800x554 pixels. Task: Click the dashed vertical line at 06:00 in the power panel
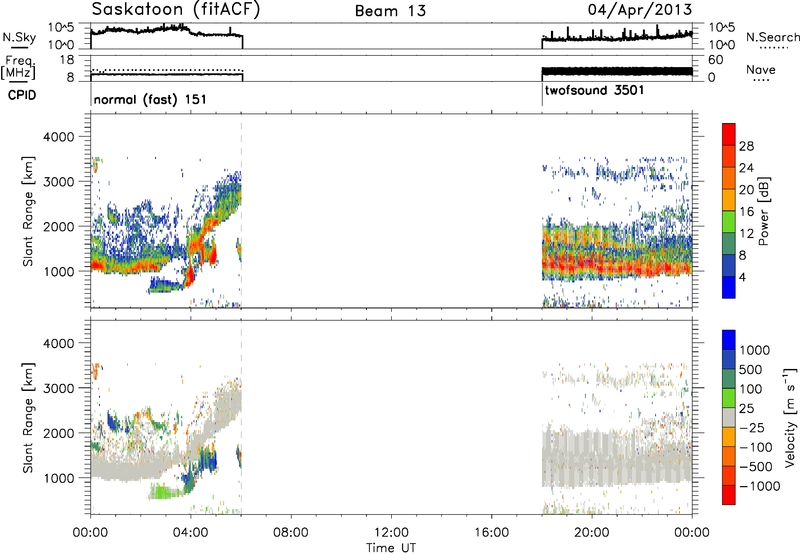click(x=241, y=211)
